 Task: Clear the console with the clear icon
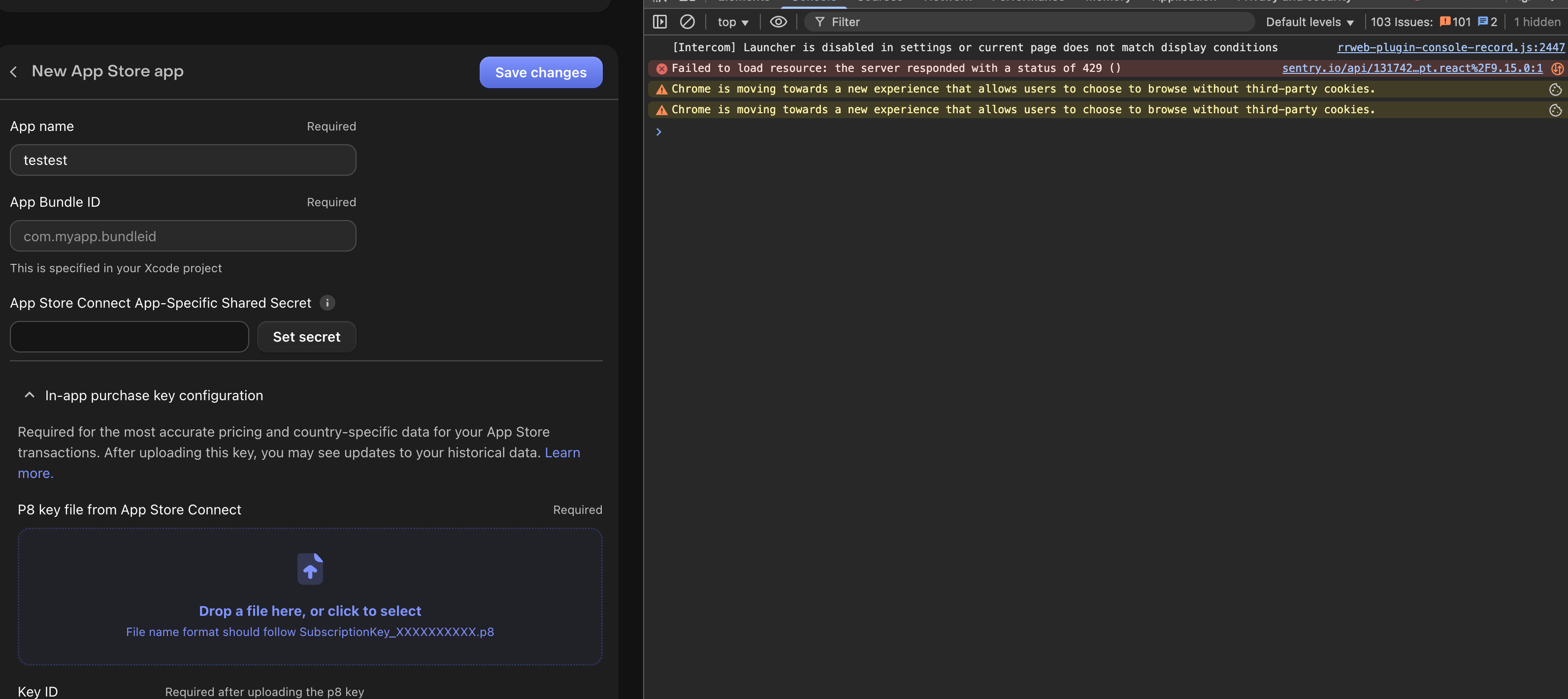(687, 22)
